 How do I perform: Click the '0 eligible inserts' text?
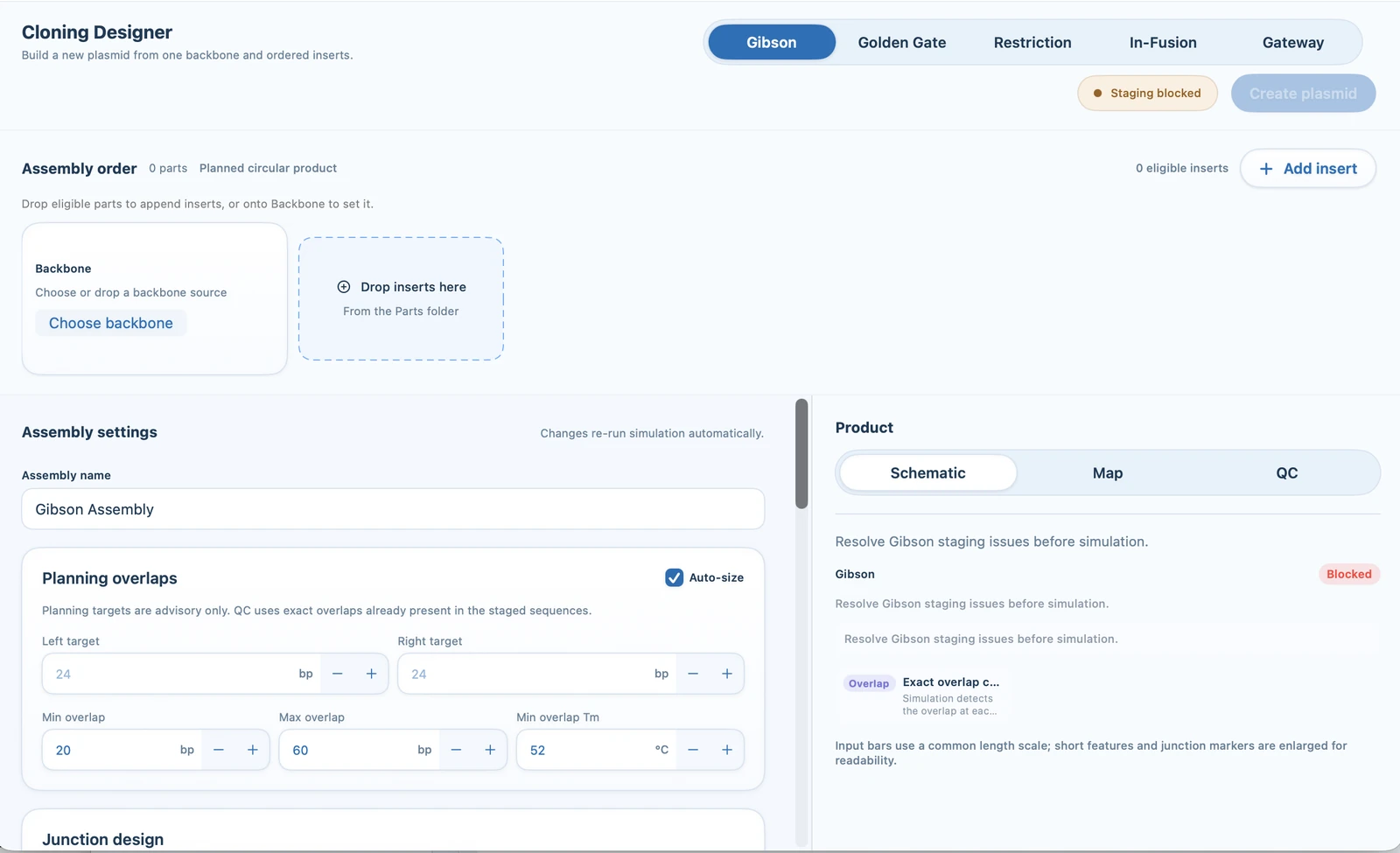(1182, 168)
